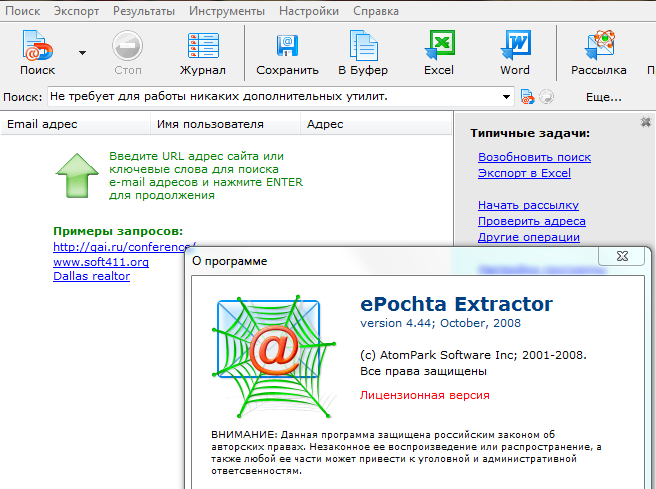This screenshot has height=489, width=656.
Task: Click the Возобновить поиск link
Action: [x=534, y=157]
